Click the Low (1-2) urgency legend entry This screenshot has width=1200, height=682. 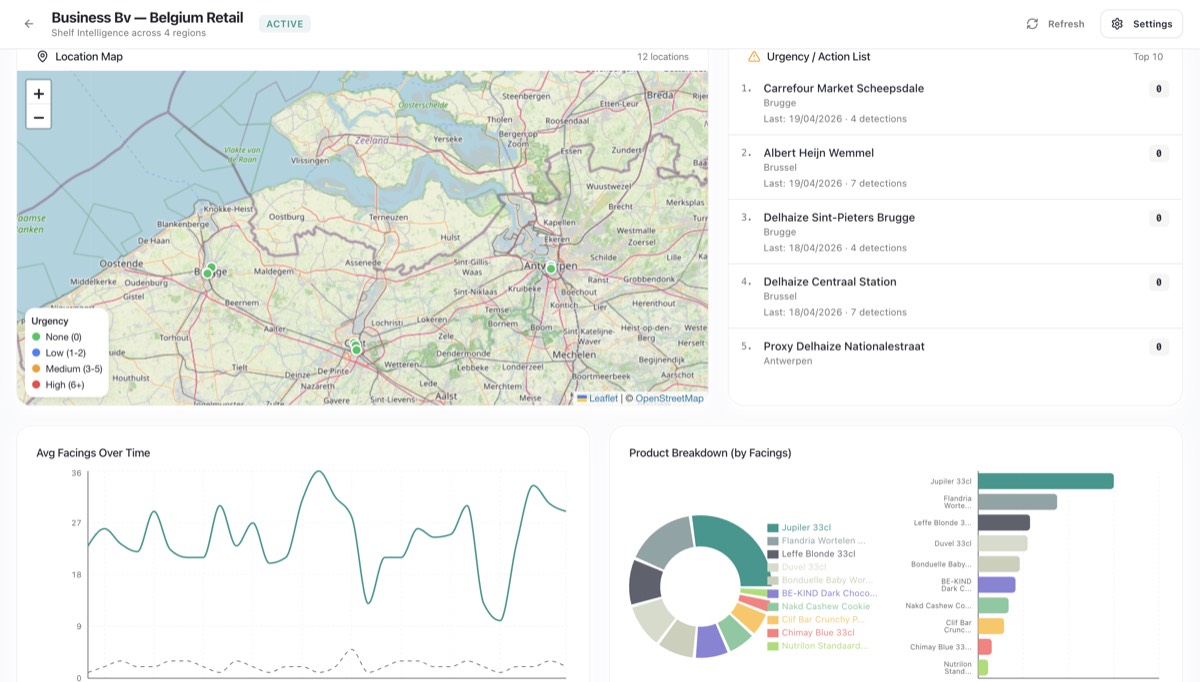point(59,353)
